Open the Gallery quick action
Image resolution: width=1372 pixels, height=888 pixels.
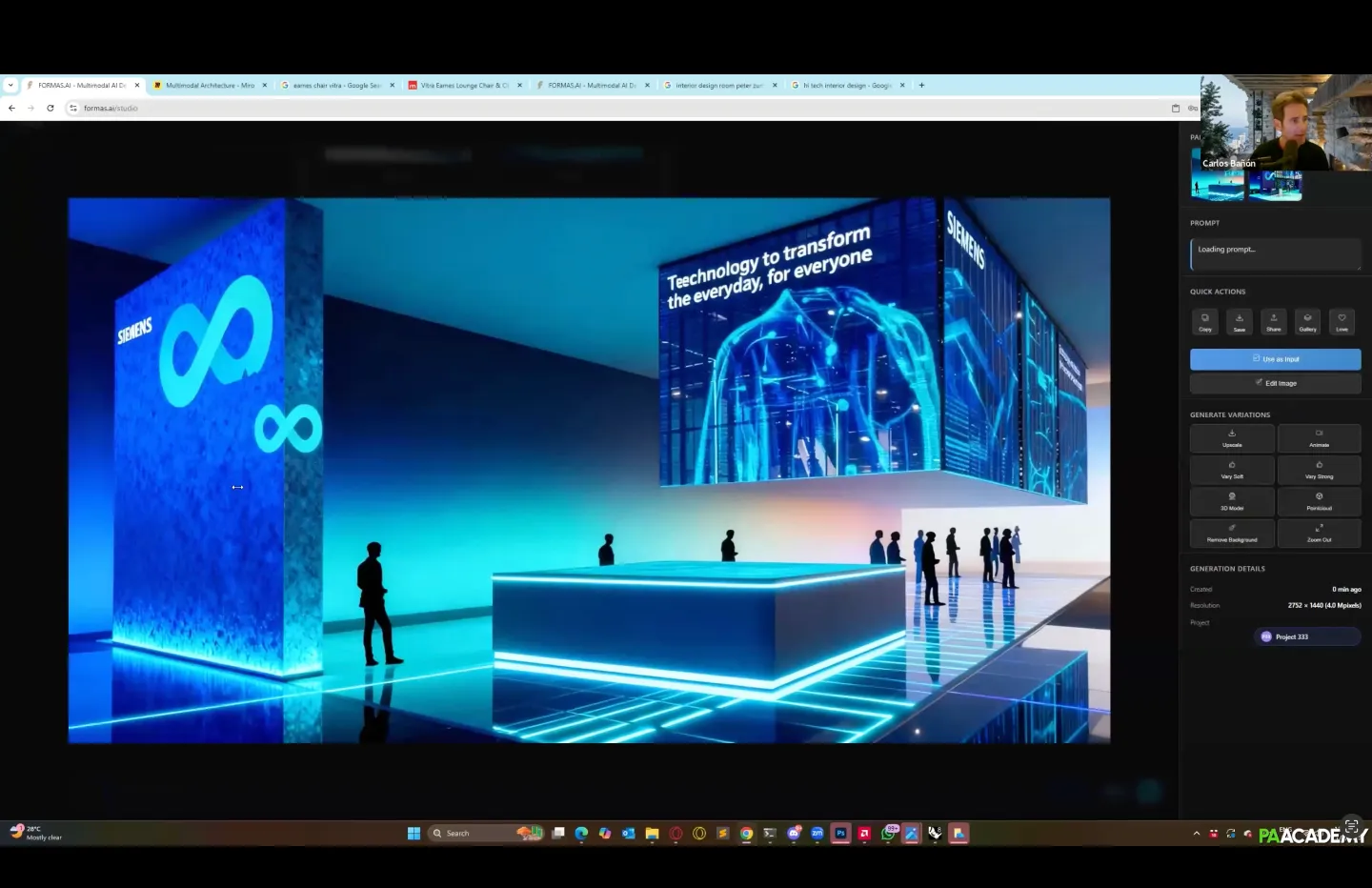pos(1307,321)
